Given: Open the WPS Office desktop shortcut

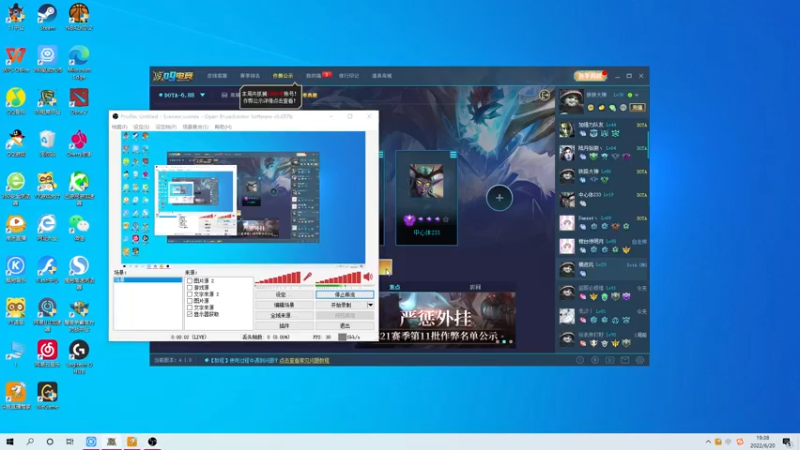Looking at the screenshot, I should pyautogui.click(x=16, y=59).
